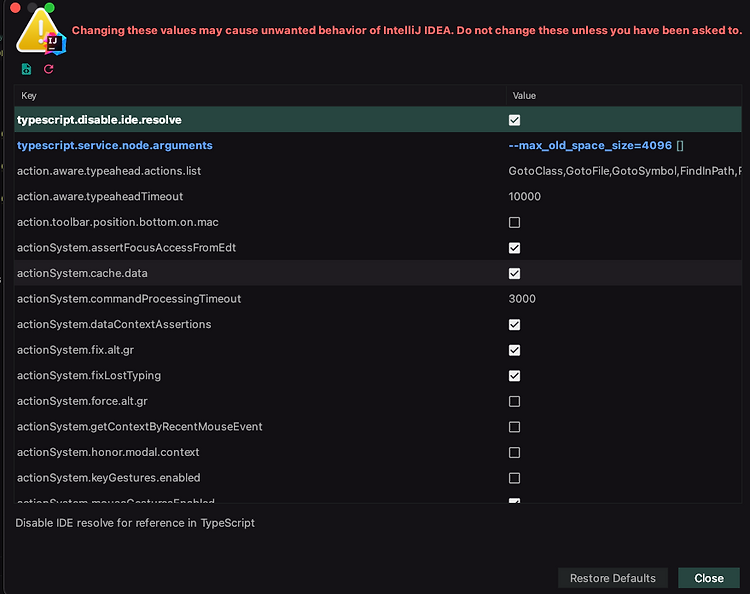Click the 3000 value cell

[522, 299]
